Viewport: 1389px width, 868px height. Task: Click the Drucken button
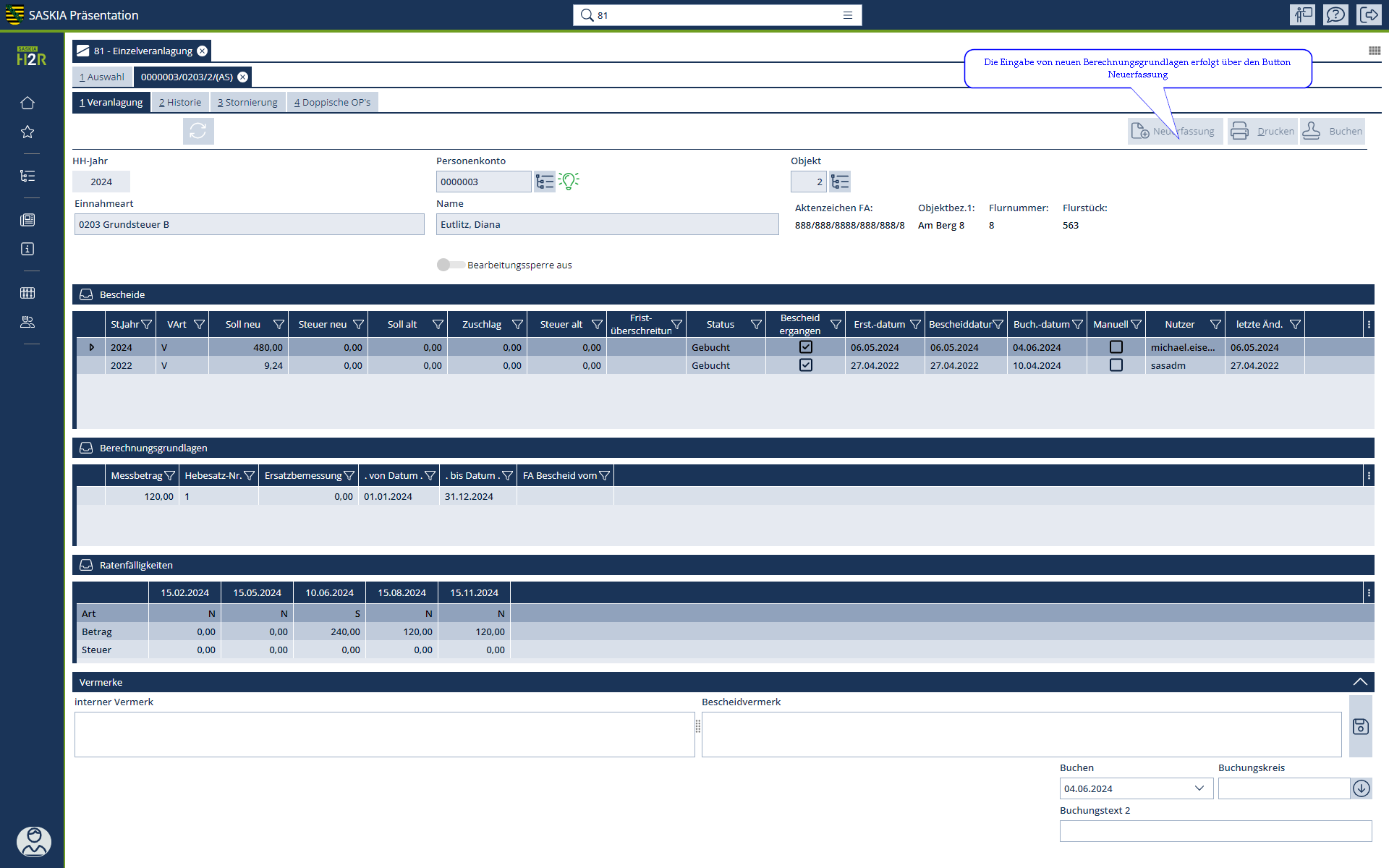[1262, 131]
